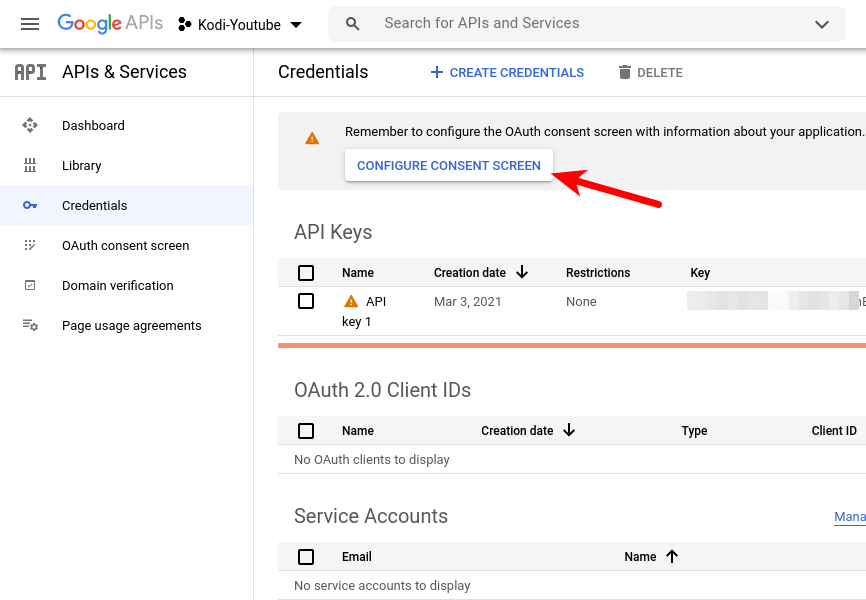Screen dimensions: 866x600
Task: Click the key icon next to Credentials
Action: coord(30,206)
